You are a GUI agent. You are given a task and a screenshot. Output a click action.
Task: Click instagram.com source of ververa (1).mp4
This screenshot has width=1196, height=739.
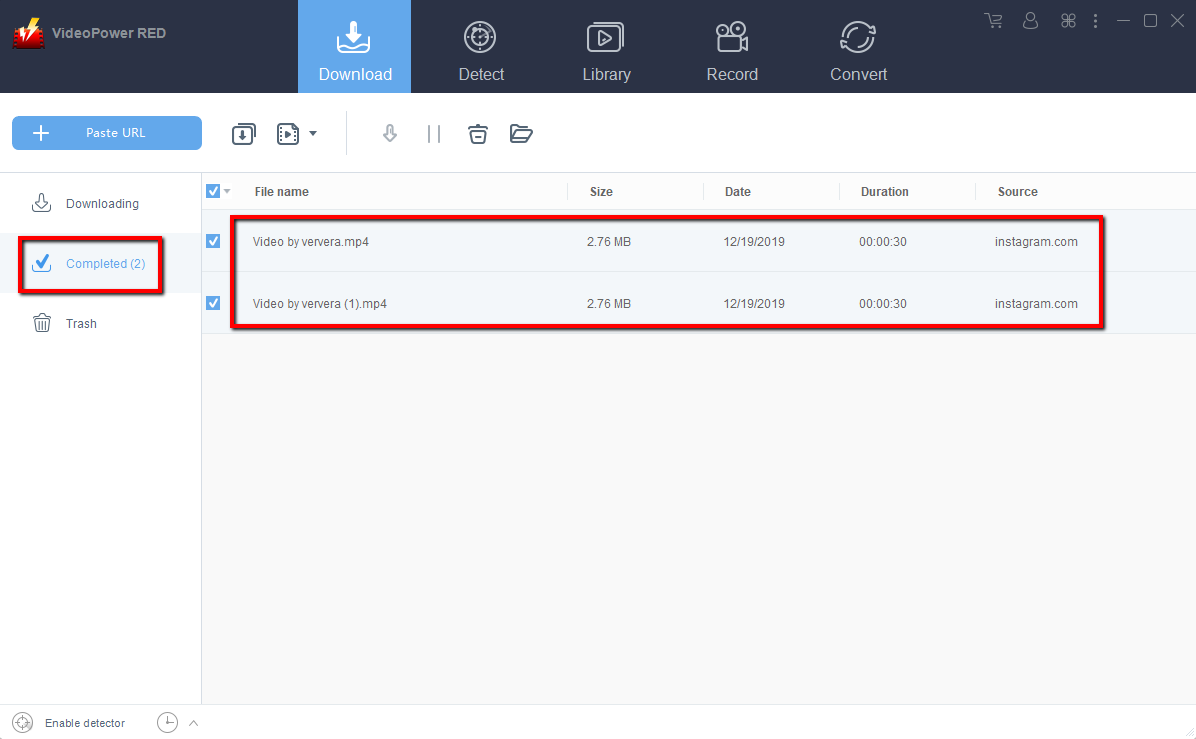point(1036,304)
